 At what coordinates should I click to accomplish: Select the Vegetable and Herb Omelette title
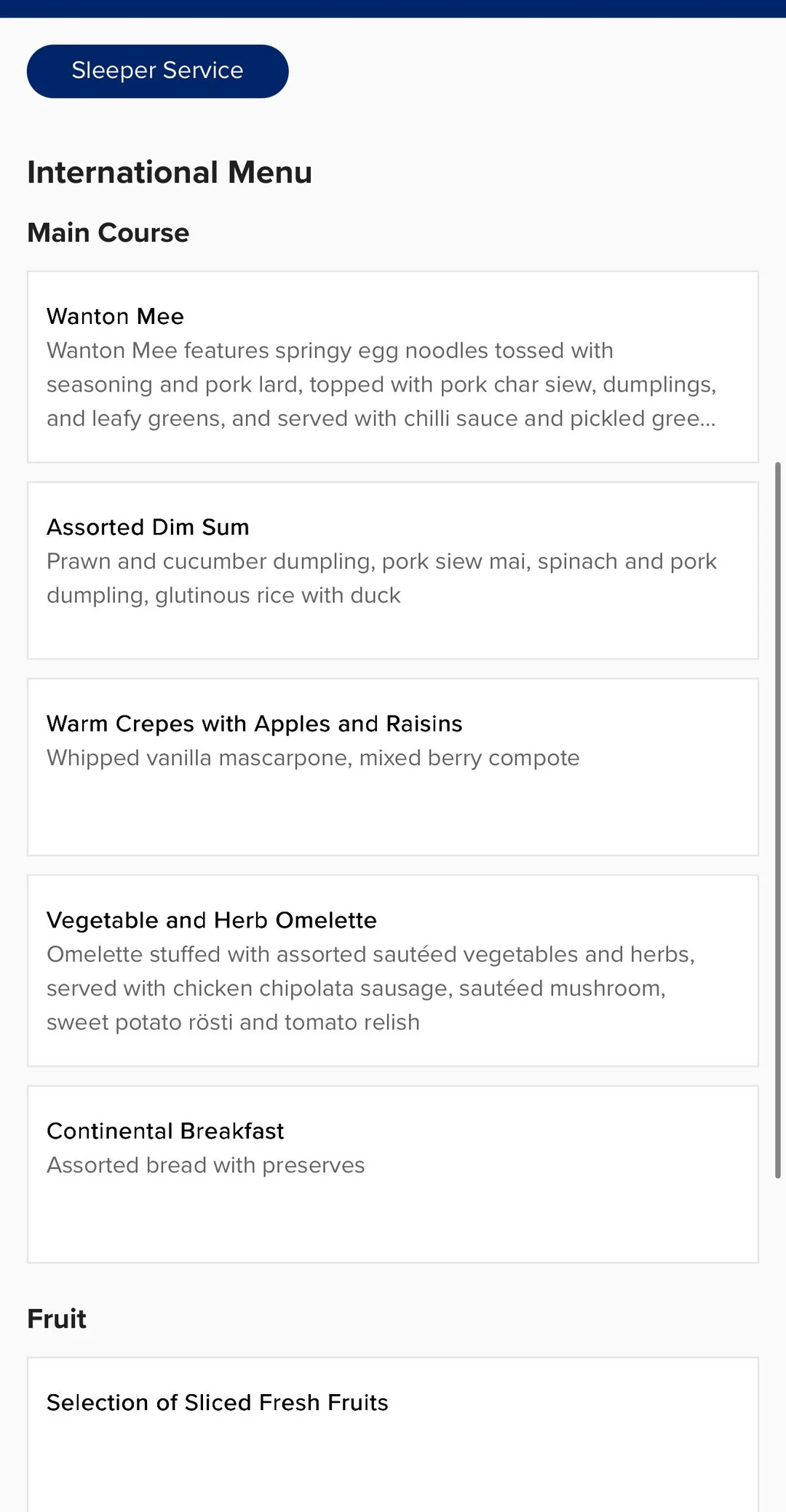[x=212, y=920]
